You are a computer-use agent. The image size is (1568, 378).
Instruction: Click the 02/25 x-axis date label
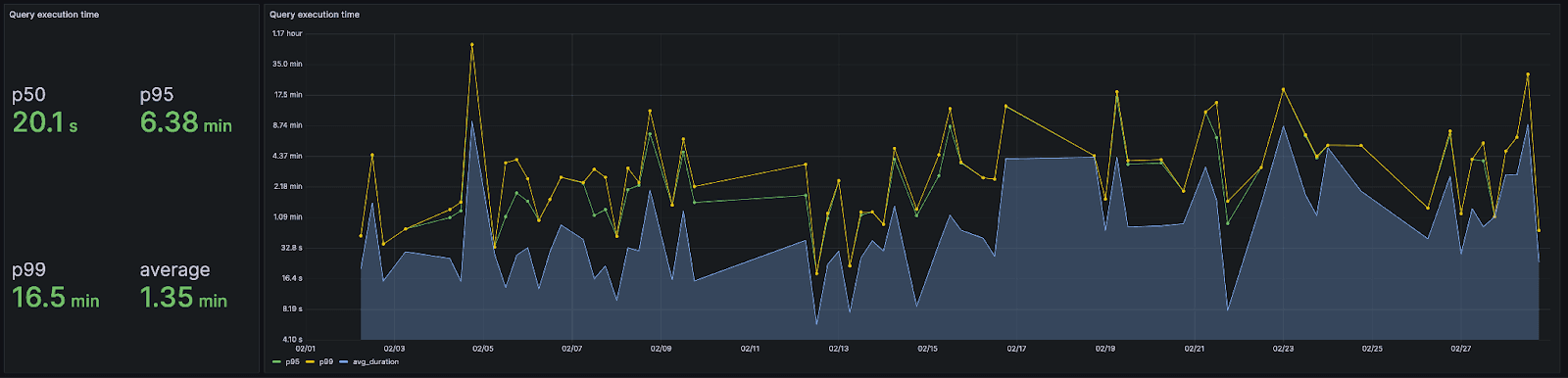1372,349
